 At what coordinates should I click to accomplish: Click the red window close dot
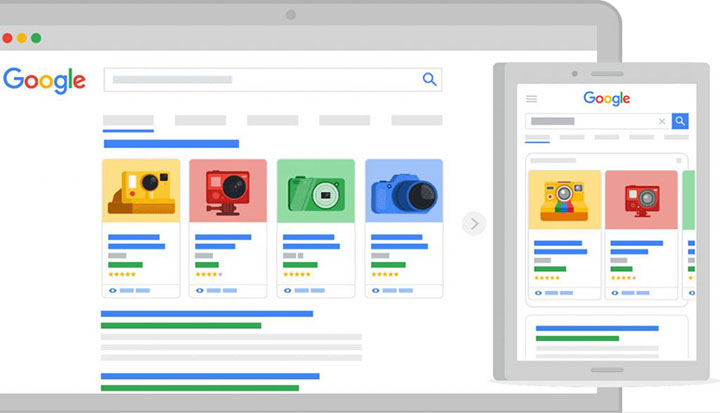tap(7, 38)
